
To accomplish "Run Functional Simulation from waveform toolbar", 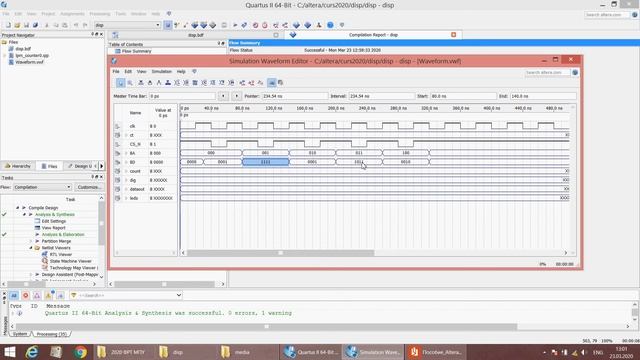I will click(242, 83).
